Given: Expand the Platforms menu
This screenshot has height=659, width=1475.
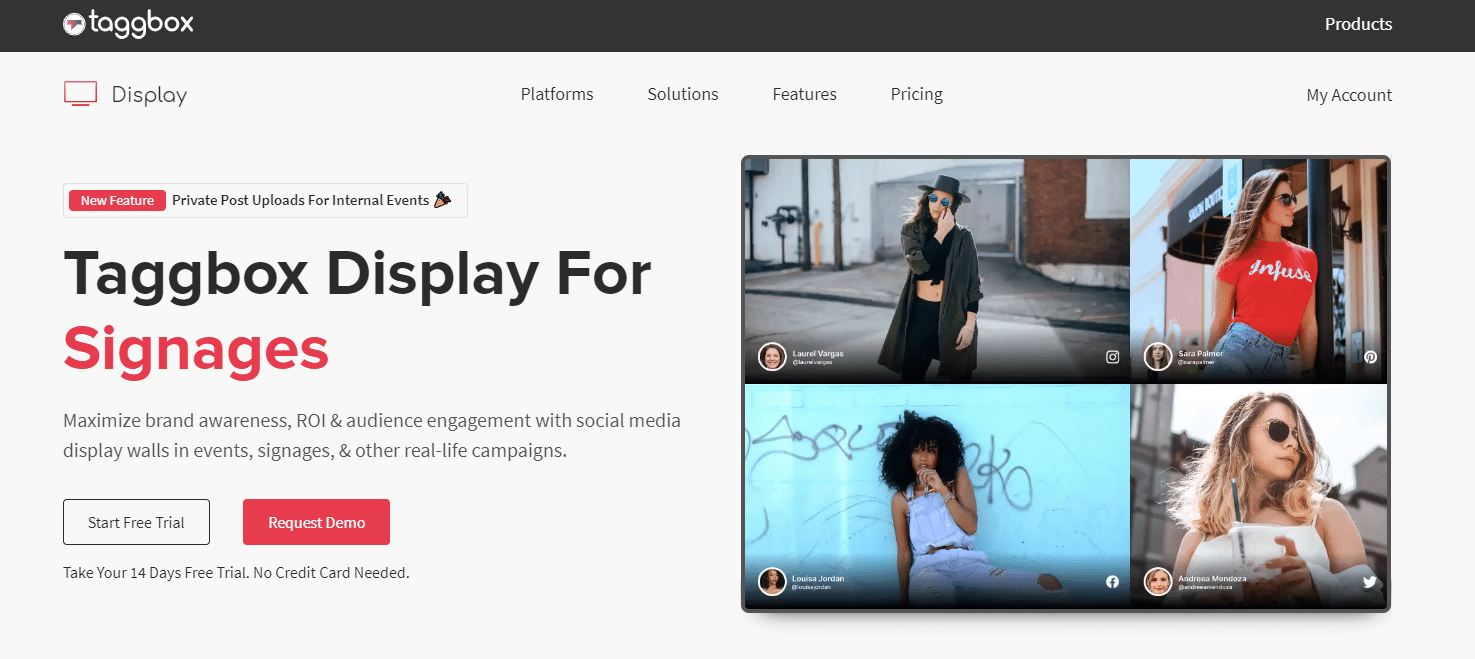Looking at the screenshot, I should 557,94.
